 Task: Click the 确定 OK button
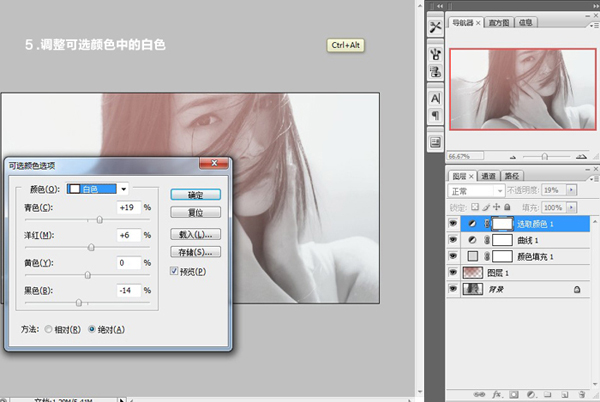(x=195, y=195)
